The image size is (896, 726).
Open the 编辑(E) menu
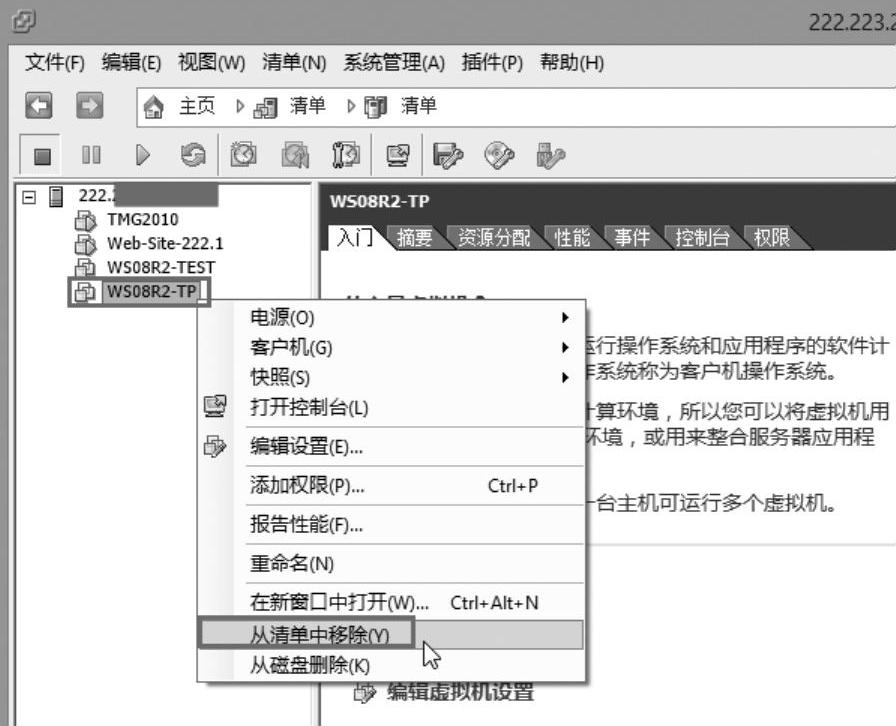[131, 62]
